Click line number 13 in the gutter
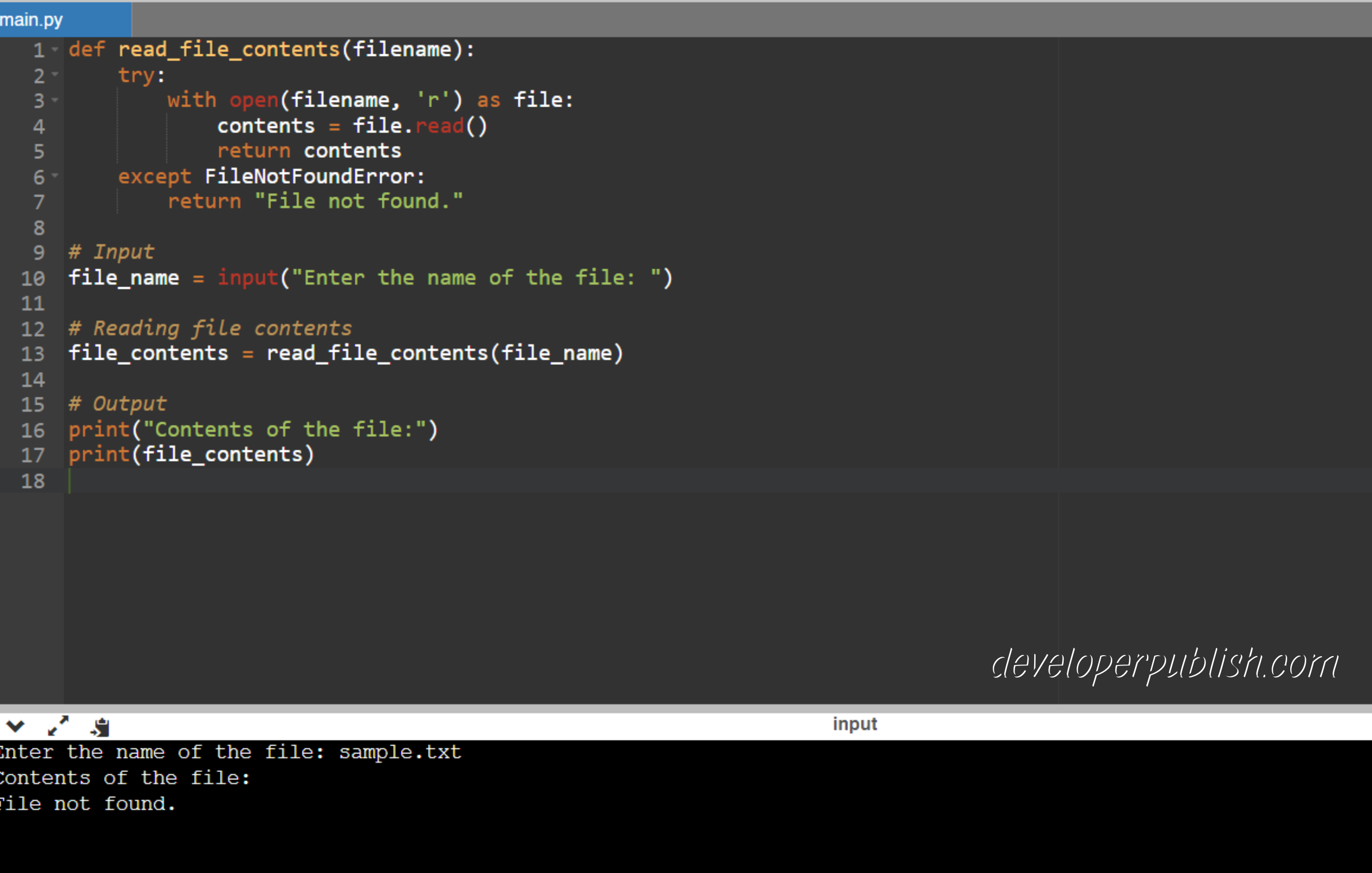This screenshot has height=873, width=1372. pyautogui.click(x=33, y=354)
